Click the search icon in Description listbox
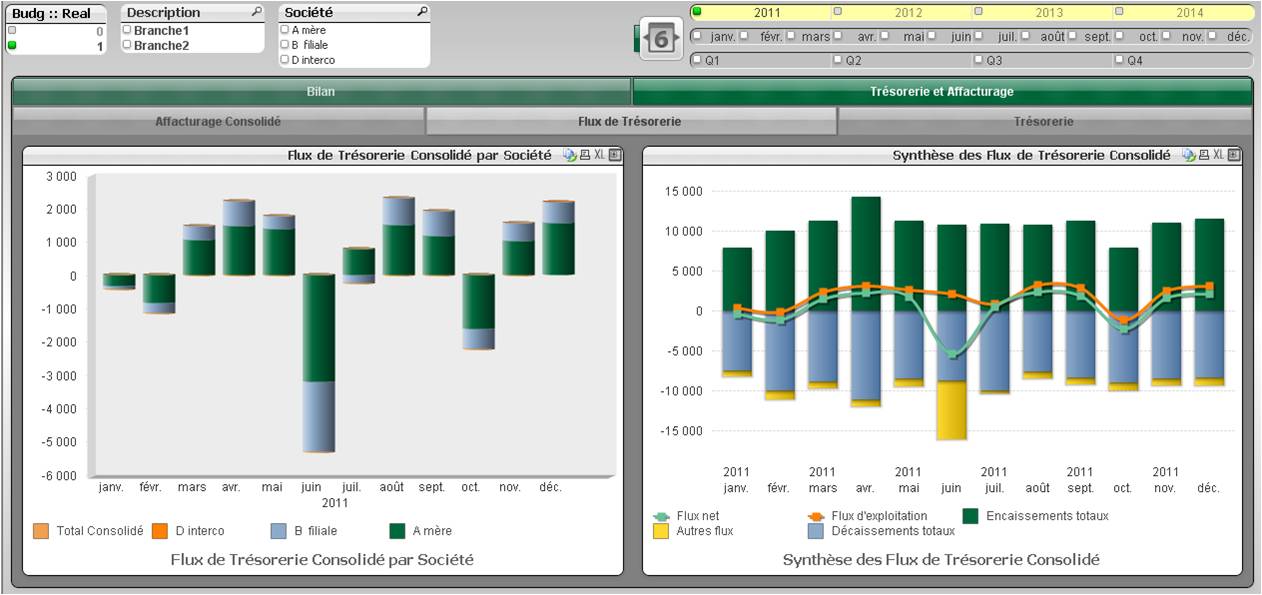Viewport: 1262px width, 595px height. 257,13
